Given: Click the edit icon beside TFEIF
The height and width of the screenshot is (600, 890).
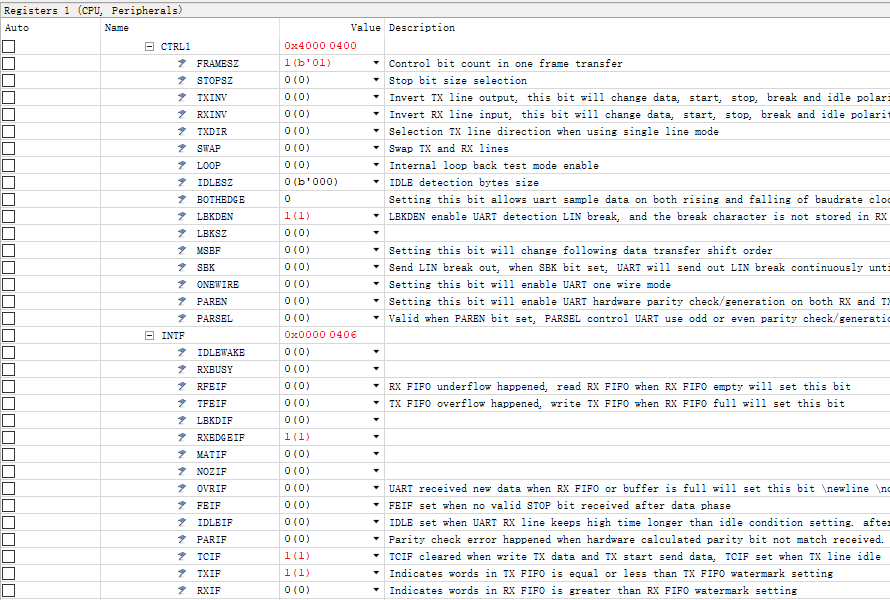Looking at the screenshot, I should click(182, 403).
